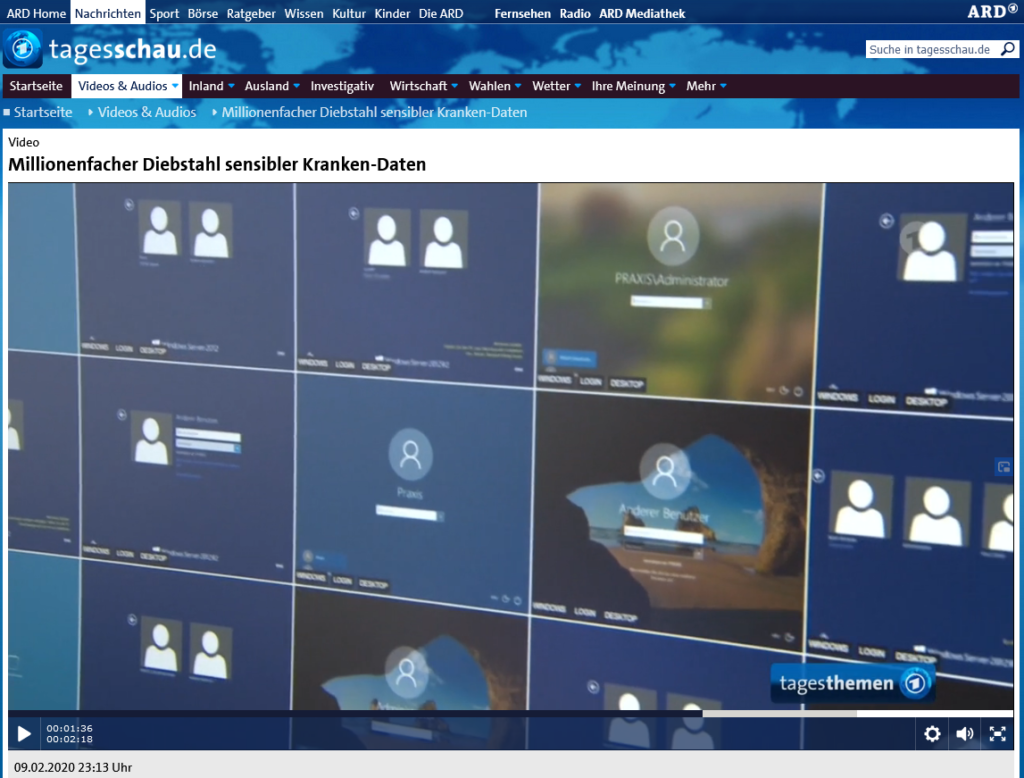Click the elapsed time 00:01:36 display
The image size is (1024, 778).
[x=69, y=728]
